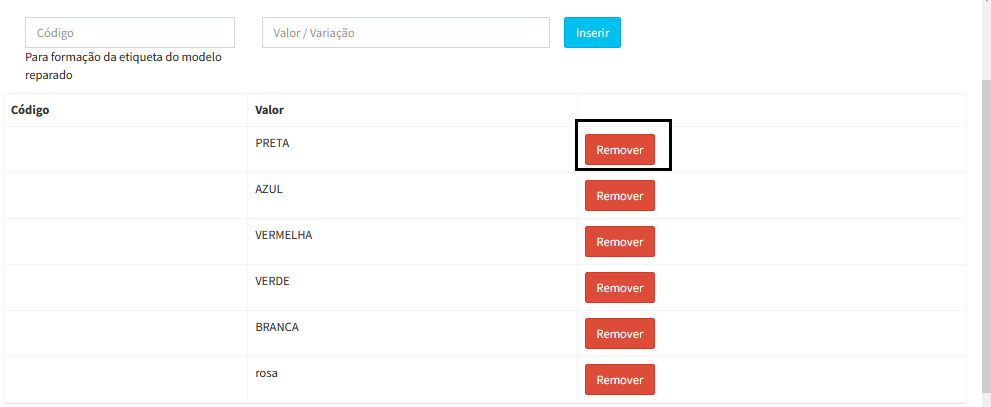
Task: Delete the VERMELHA entry with Remover
Action: [x=619, y=242]
